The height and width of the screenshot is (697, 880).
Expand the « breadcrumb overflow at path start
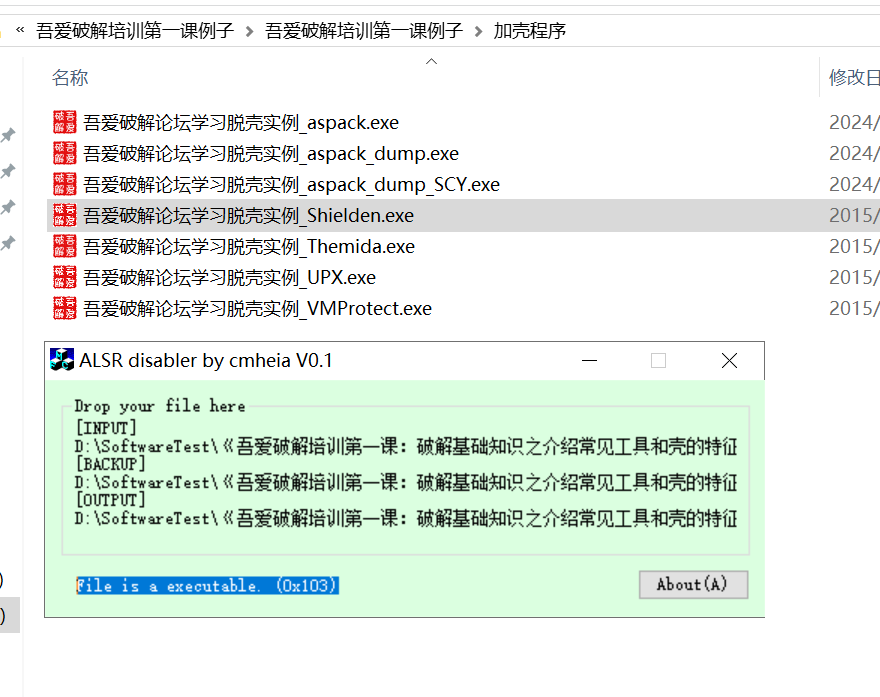click(20, 31)
